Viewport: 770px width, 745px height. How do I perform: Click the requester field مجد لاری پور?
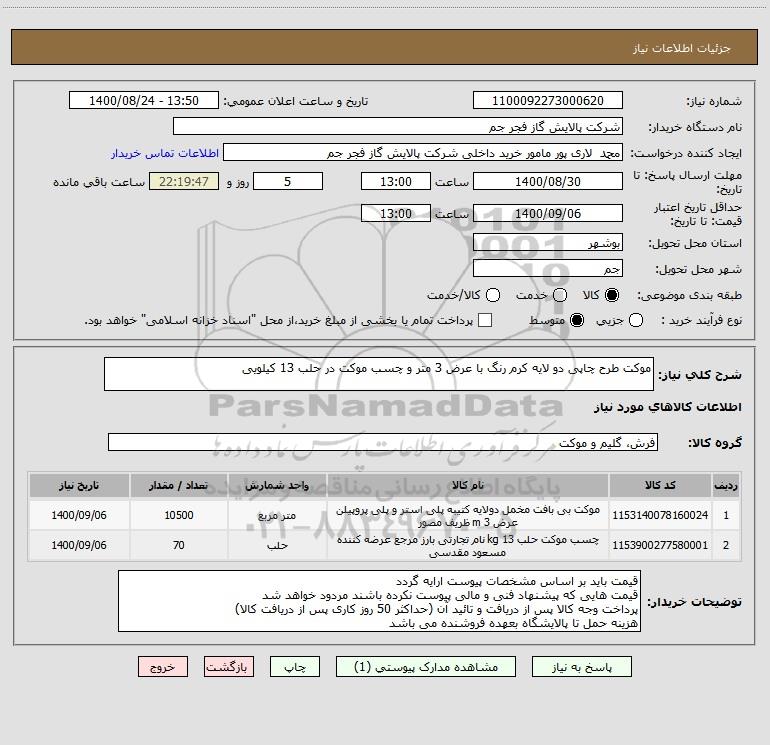[423, 153]
